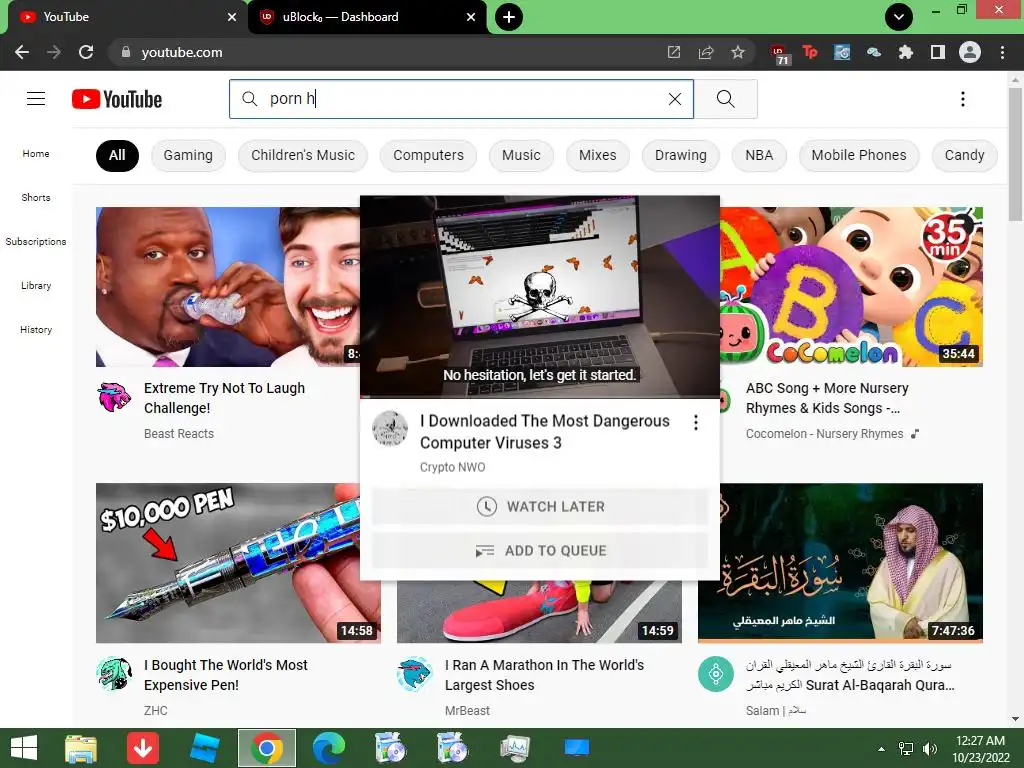
Task: Open ABC Song Nursery Rhymes title
Action: coord(827,398)
